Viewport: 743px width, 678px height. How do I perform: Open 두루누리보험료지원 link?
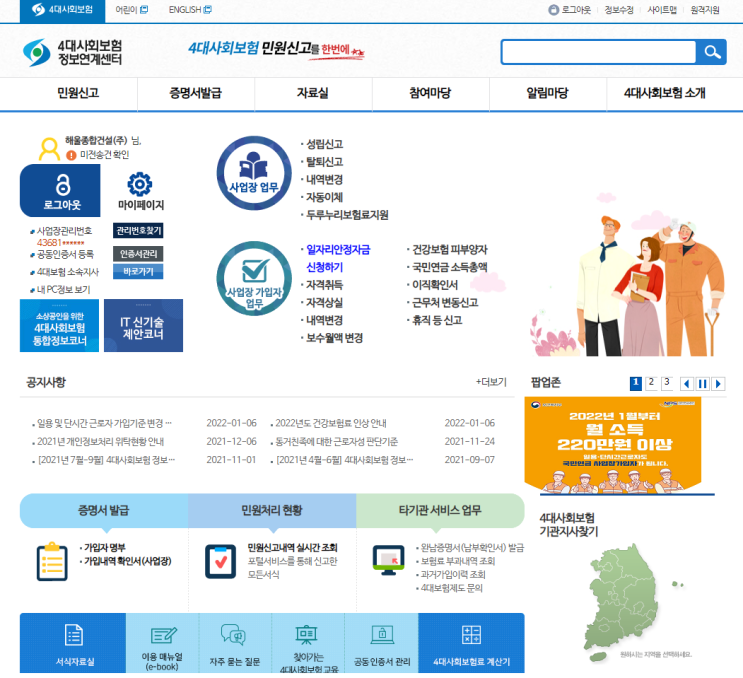(347, 215)
